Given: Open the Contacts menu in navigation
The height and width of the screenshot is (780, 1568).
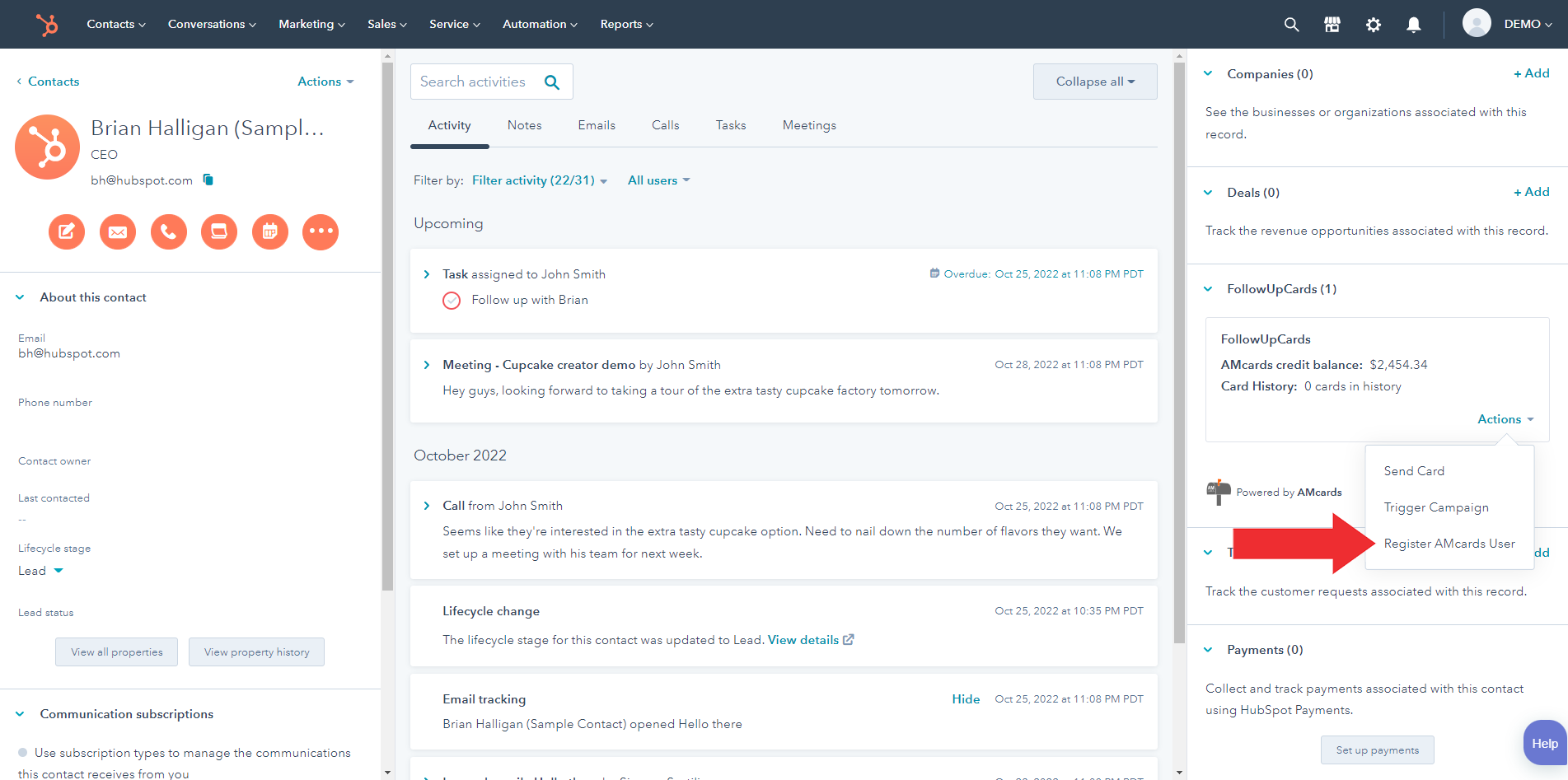Looking at the screenshot, I should 116,24.
